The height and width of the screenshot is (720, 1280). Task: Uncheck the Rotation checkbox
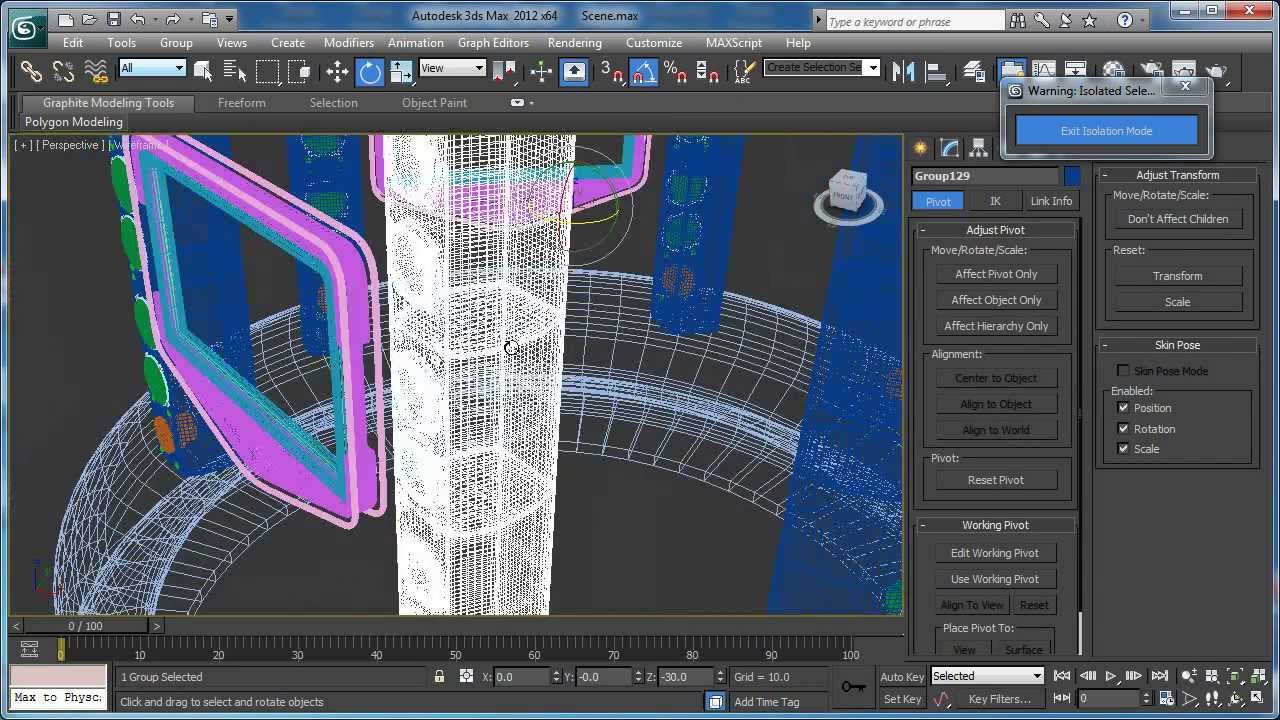point(1123,429)
